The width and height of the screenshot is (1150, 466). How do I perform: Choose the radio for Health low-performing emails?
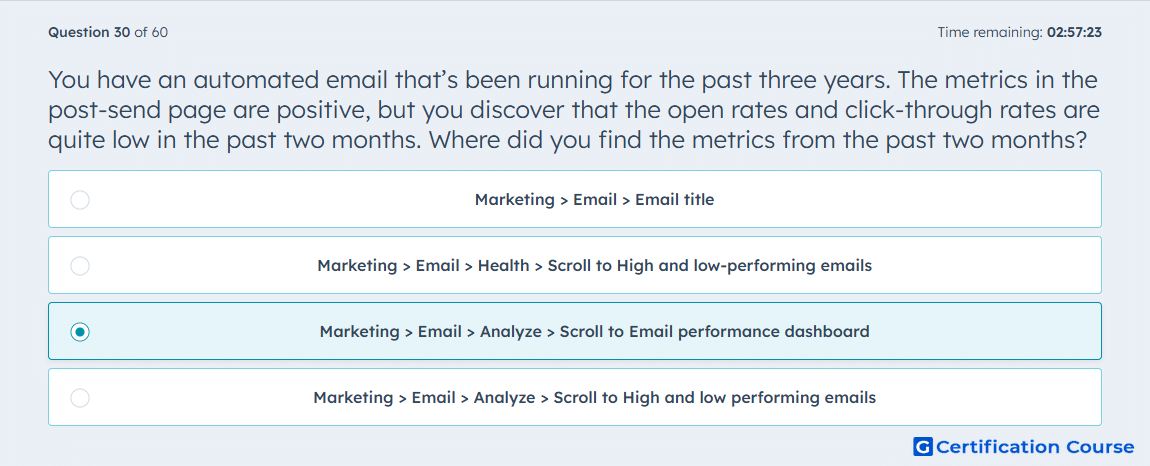point(80,266)
